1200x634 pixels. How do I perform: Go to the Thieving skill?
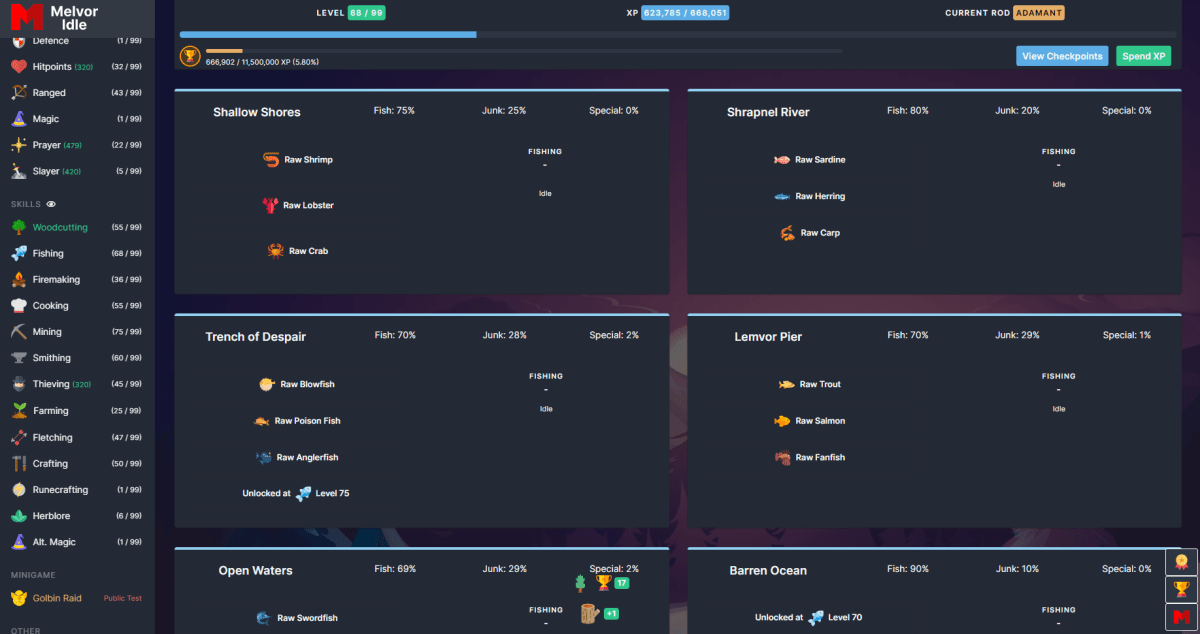click(50, 384)
